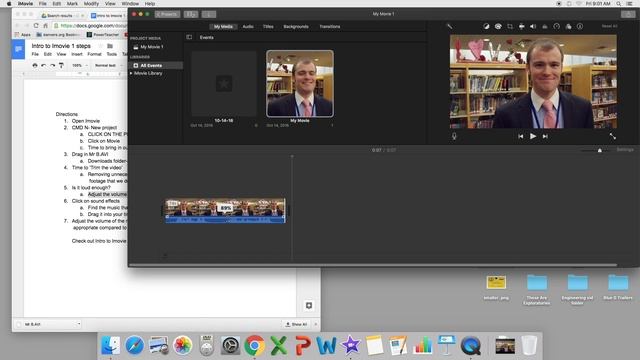Image resolution: width=640 pixels, height=360 pixels.
Task: Open QuickTime Player in Dock
Action: pyautogui.click(x=470, y=345)
